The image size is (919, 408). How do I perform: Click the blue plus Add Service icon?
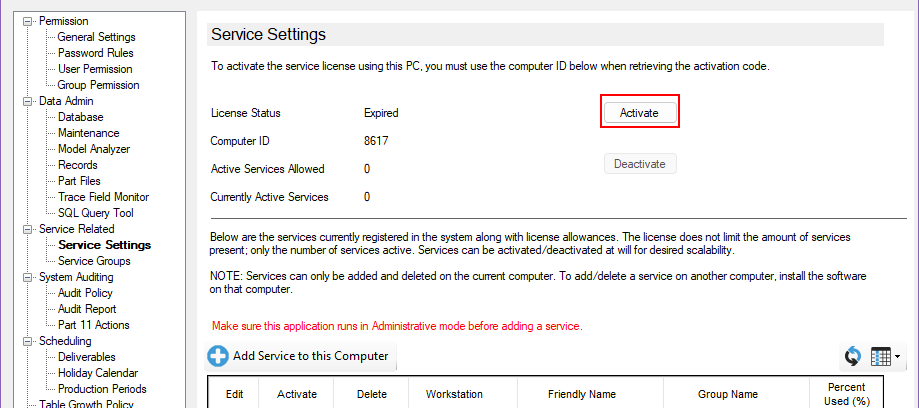[218, 356]
